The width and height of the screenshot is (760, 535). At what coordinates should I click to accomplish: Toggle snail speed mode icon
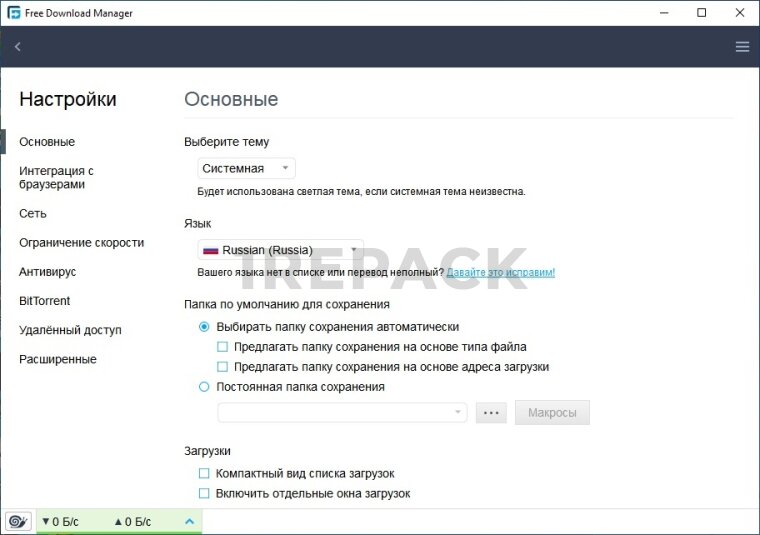(x=18, y=521)
